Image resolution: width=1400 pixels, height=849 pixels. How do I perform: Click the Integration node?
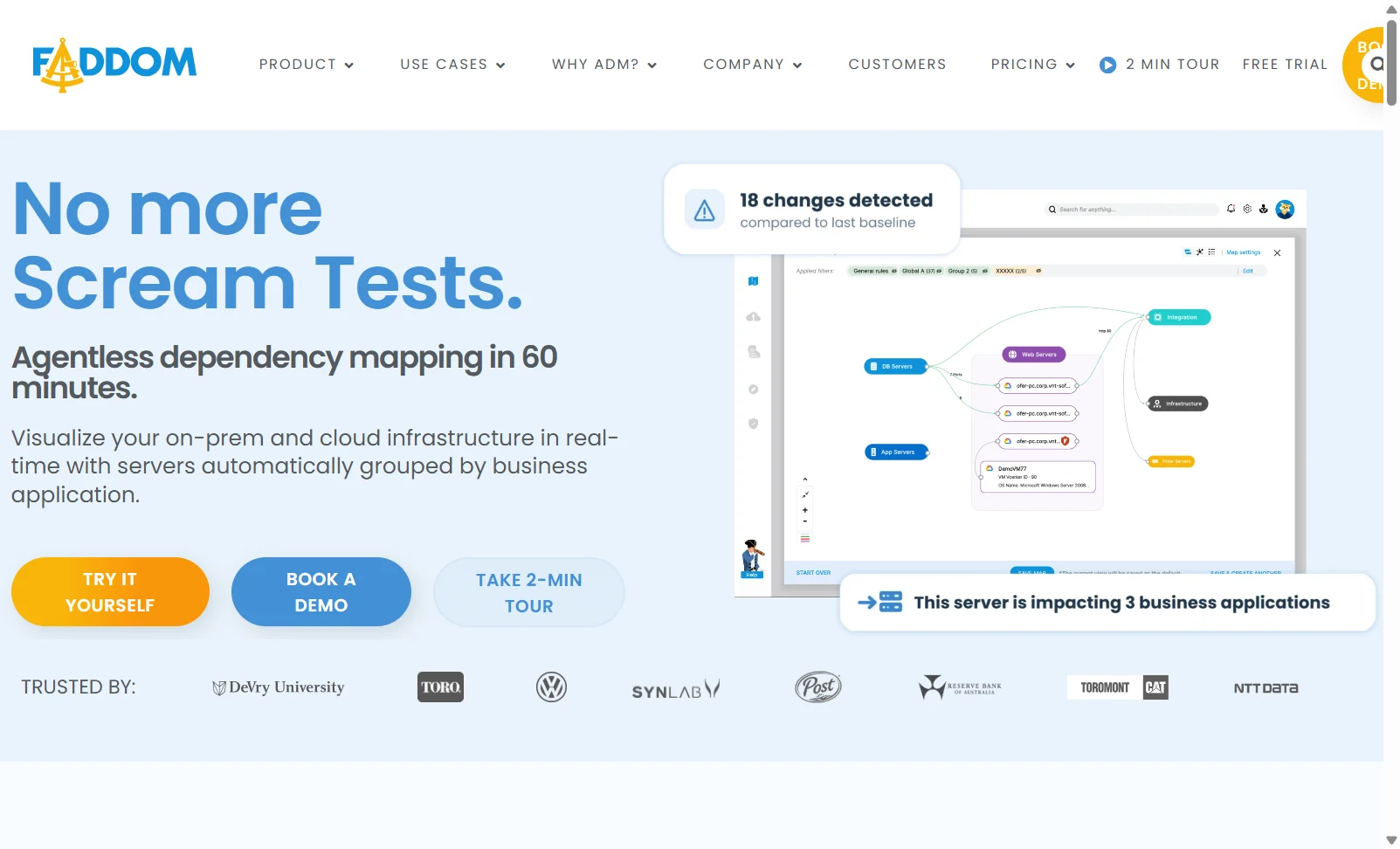1179,318
